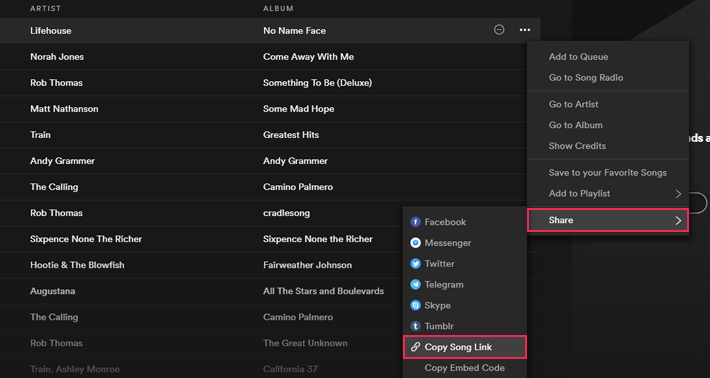
Task: Expand the Share submenu arrow
Action: pyautogui.click(x=678, y=220)
